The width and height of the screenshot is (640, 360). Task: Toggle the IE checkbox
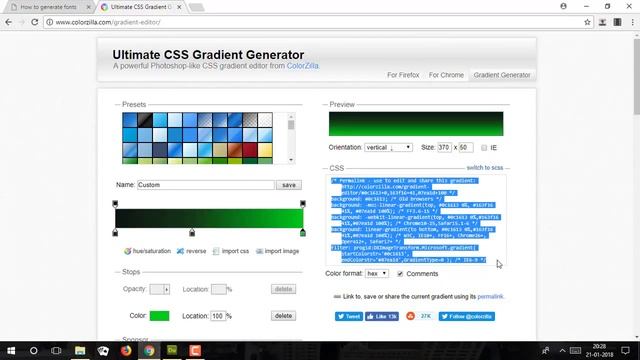[x=484, y=148]
